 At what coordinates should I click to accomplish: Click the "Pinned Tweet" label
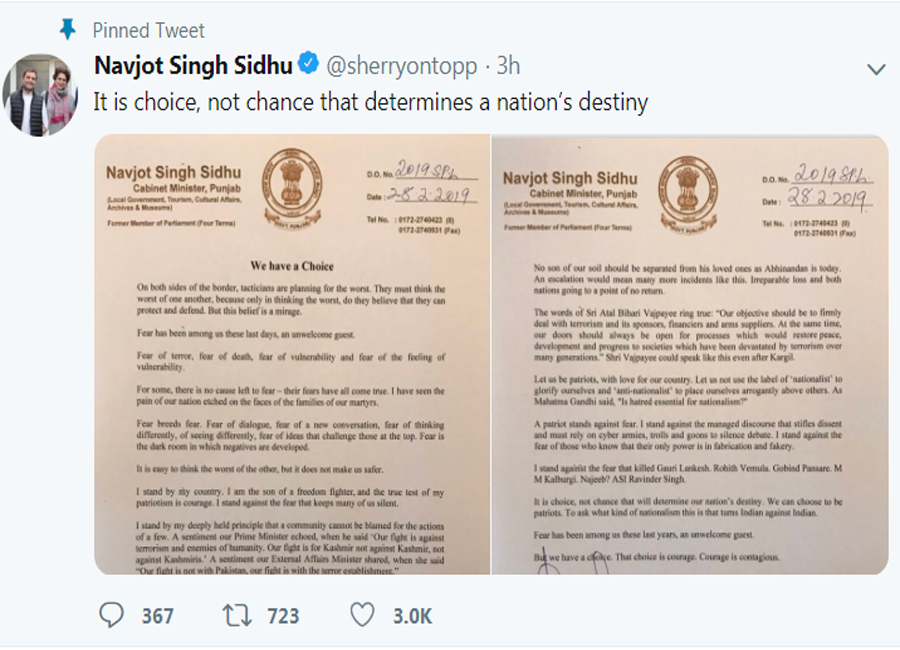pos(149,30)
